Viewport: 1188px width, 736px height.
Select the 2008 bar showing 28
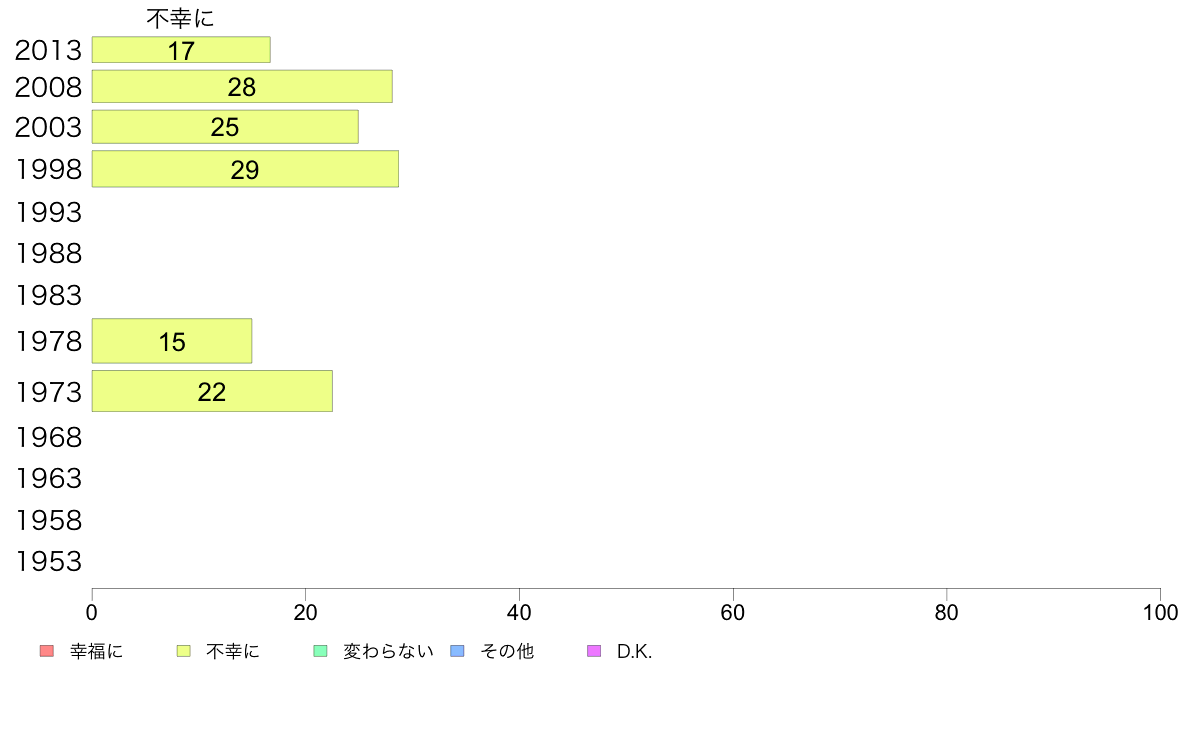point(242,86)
